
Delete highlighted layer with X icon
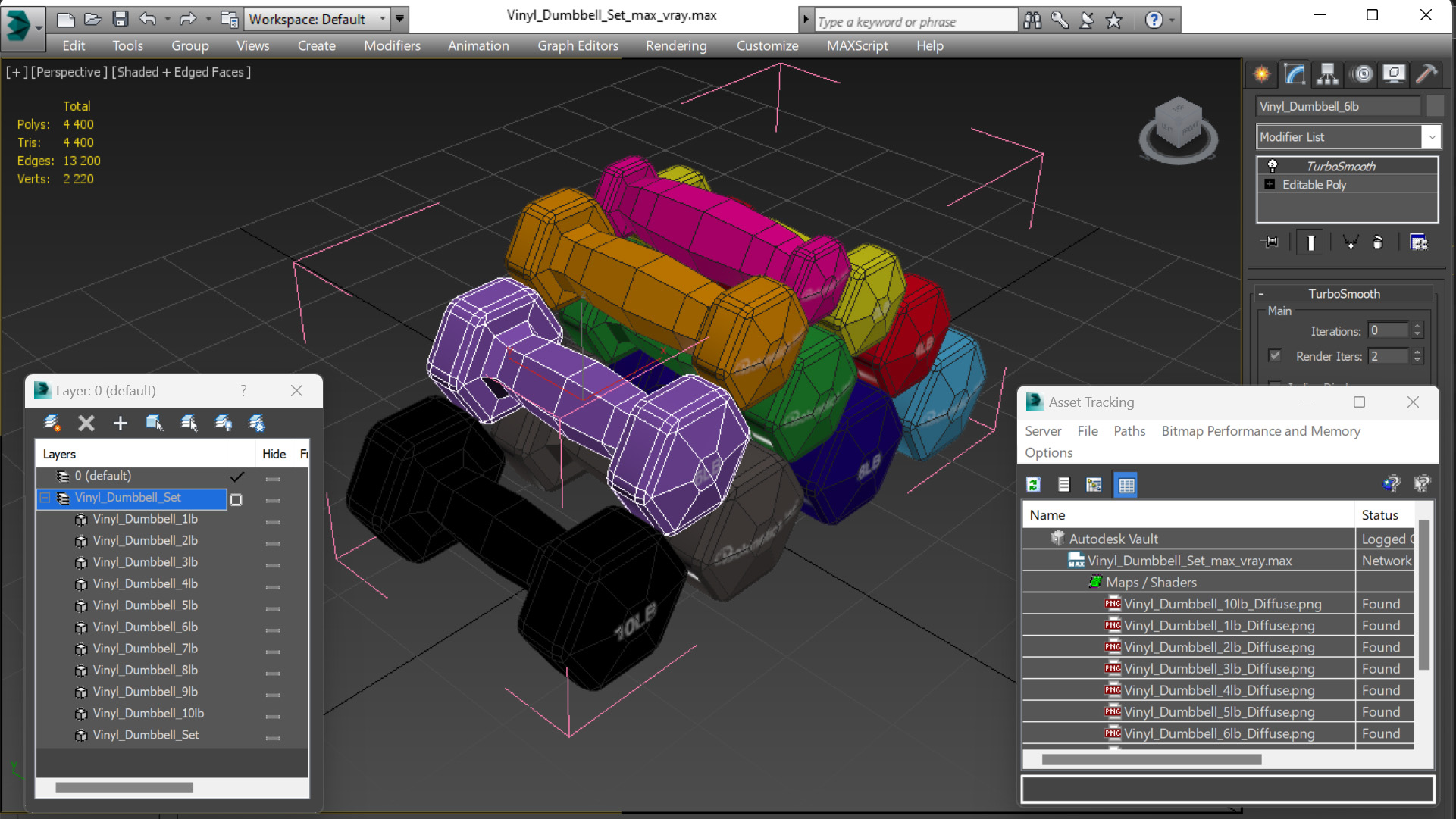86,423
